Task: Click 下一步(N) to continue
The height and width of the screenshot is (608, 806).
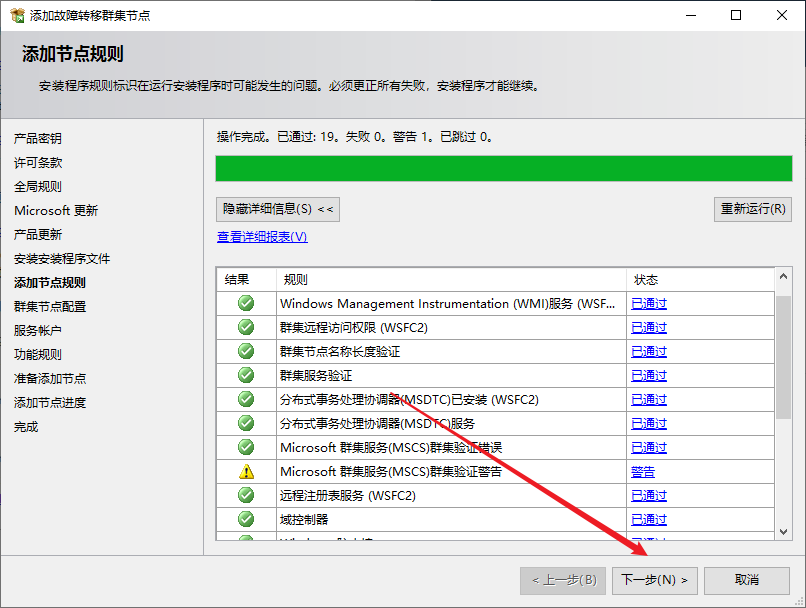Action: pyautogui.click(x=655, y=580)
